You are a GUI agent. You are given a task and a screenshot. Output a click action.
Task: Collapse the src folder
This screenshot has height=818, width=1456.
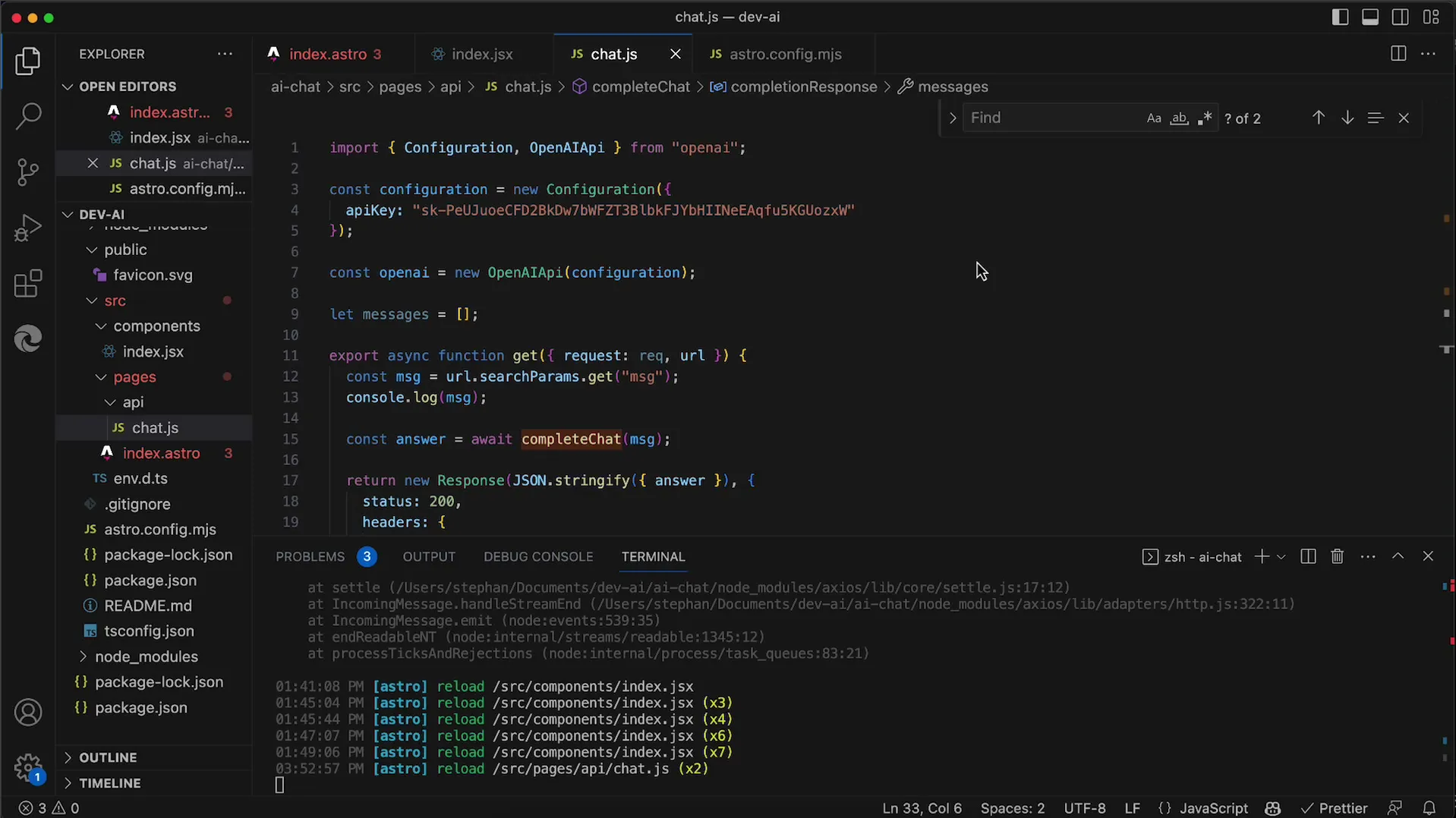point(115,300)
